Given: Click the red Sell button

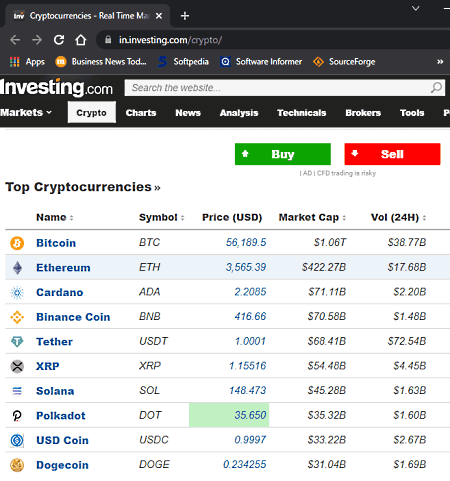Looking at the screenshot, I should 392,154.
